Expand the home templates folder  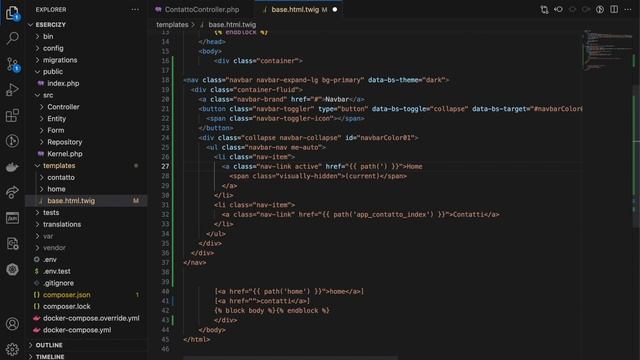(56, 189)
